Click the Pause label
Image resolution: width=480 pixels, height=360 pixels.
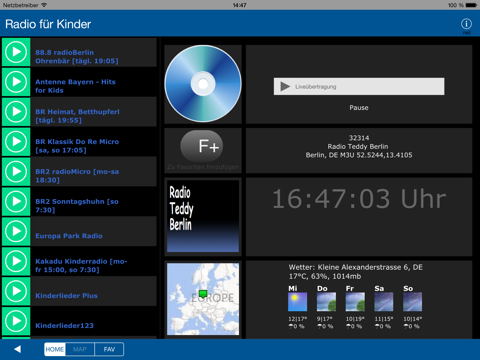pyautogui.click(x=359, y=108)
